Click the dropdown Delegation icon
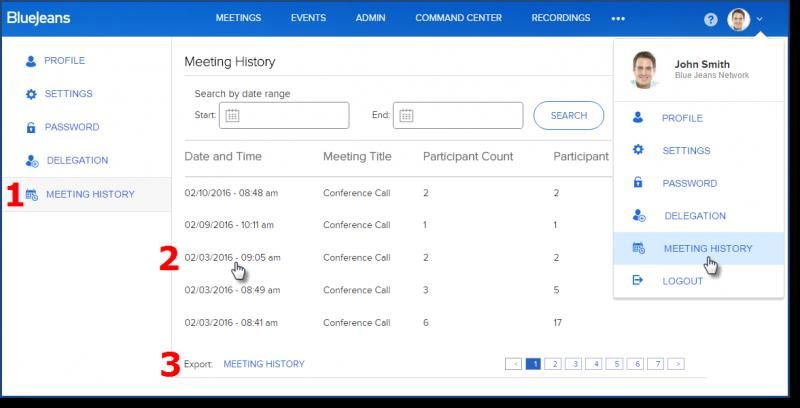This screenshot has height=408, width=800. tap(639, 216)
